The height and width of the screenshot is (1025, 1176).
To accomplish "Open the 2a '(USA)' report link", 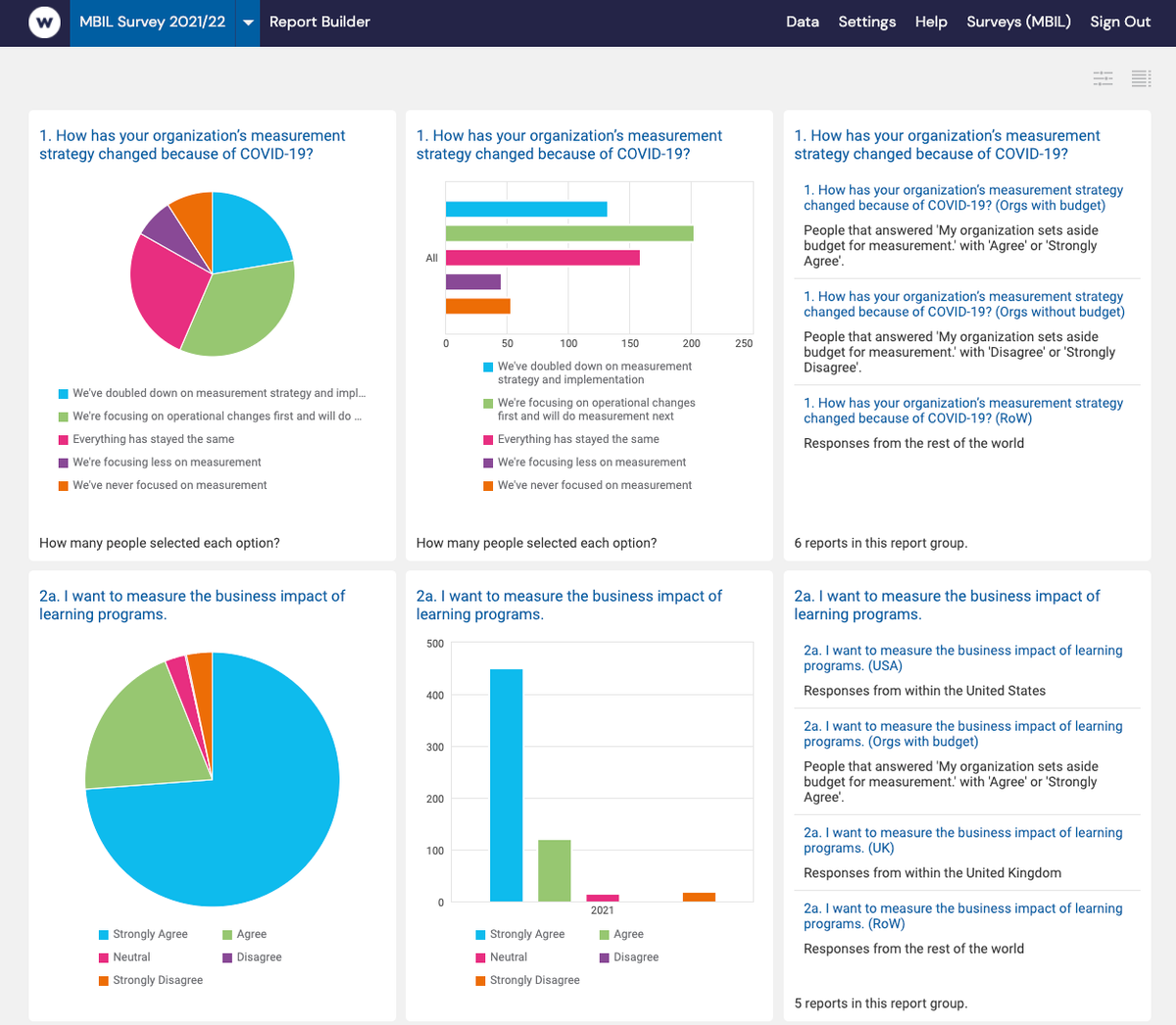I will [x=963, y=658].
